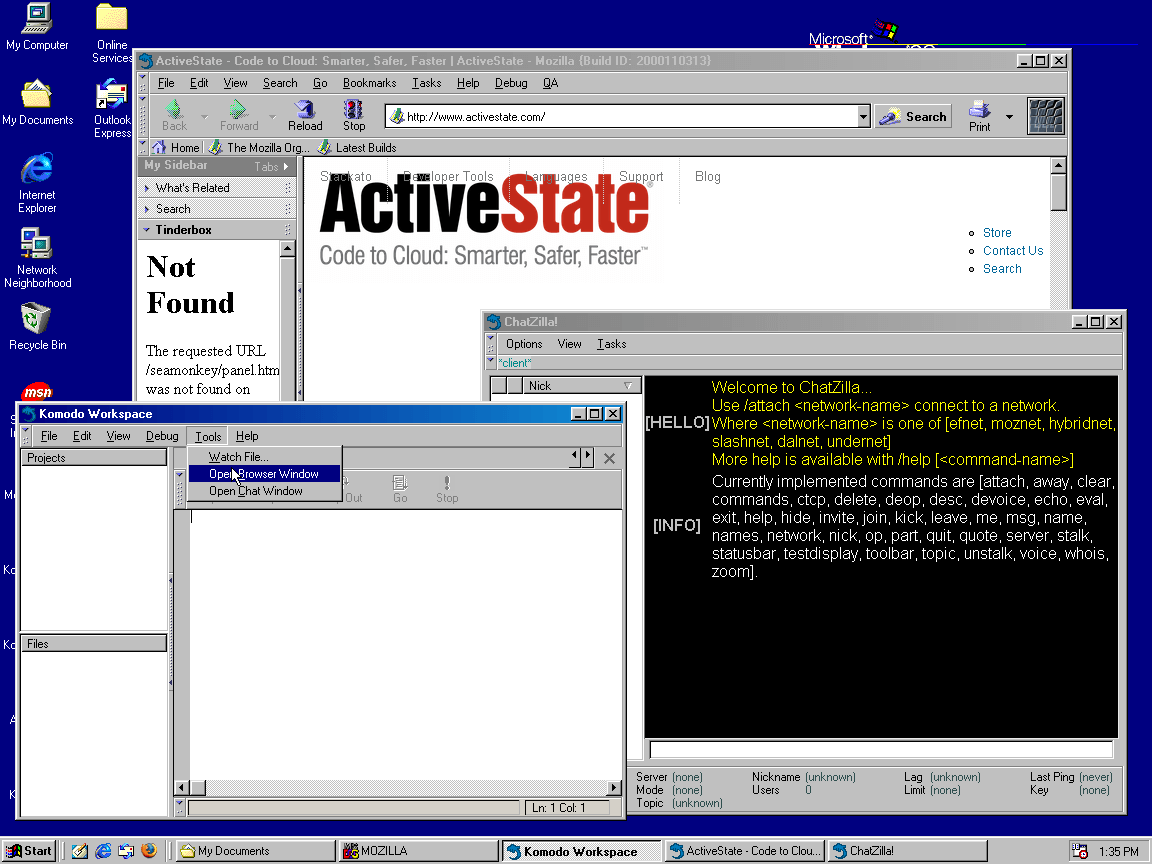Click the Search button beside URL bar
1152x864 pixels.
pos(913,116)
